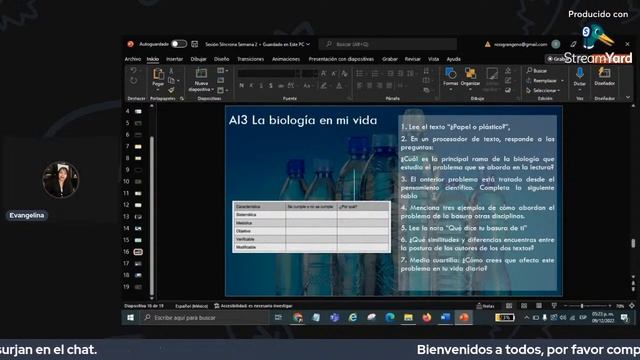
Task: Switch to Reading view icon
Action: pyautogui.click(x=539, y=306)
